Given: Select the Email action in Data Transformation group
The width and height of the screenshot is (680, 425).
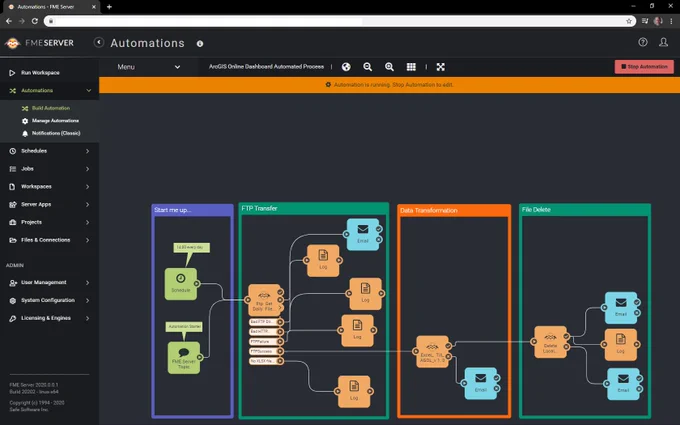Looking at the screenshot, I should (481, 383).
